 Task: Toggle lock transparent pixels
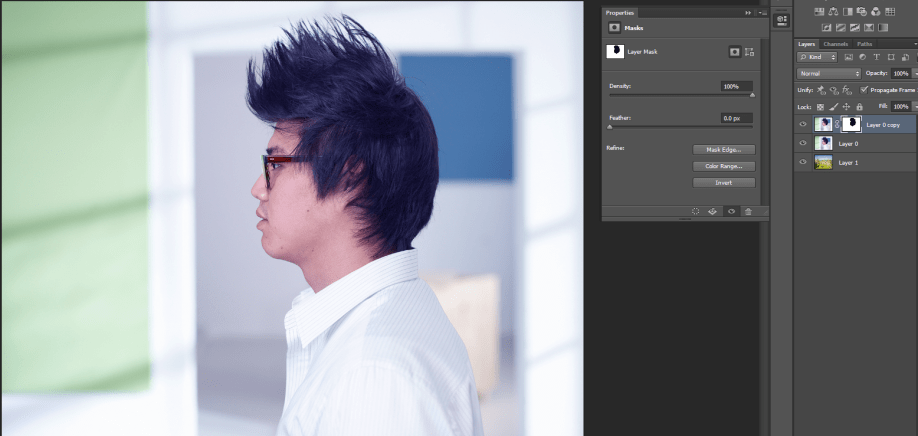[820, 107]
